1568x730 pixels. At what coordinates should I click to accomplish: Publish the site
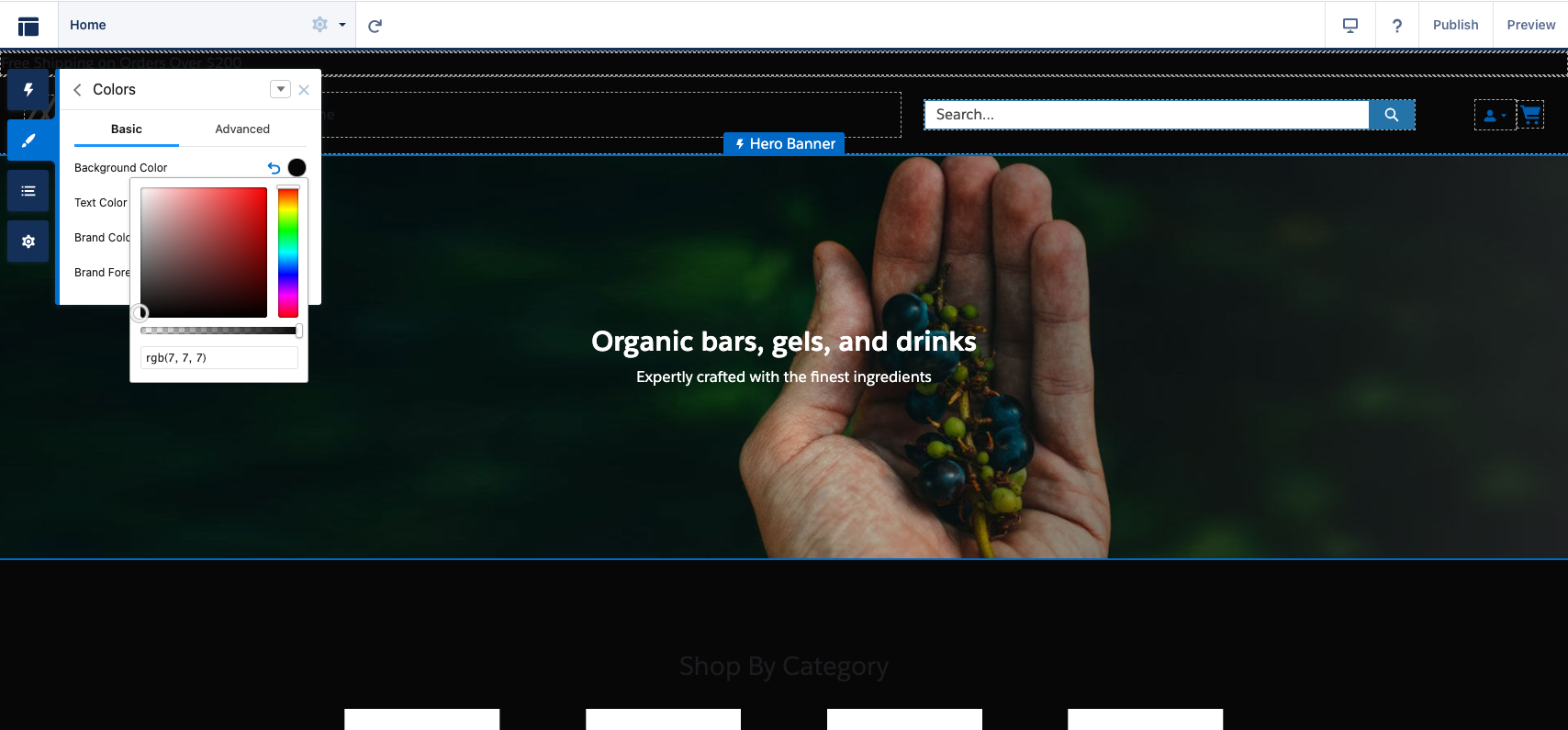pyautogui.click(x=1456, y=25)
